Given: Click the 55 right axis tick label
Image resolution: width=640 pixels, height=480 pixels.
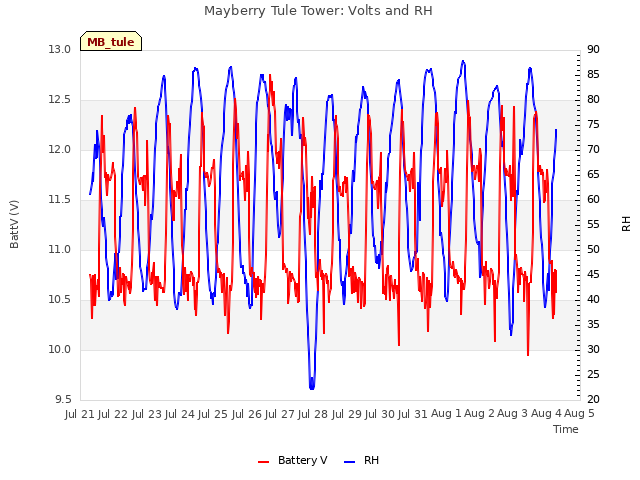Looking at the screenshot, I should click(x=593, y=224).
